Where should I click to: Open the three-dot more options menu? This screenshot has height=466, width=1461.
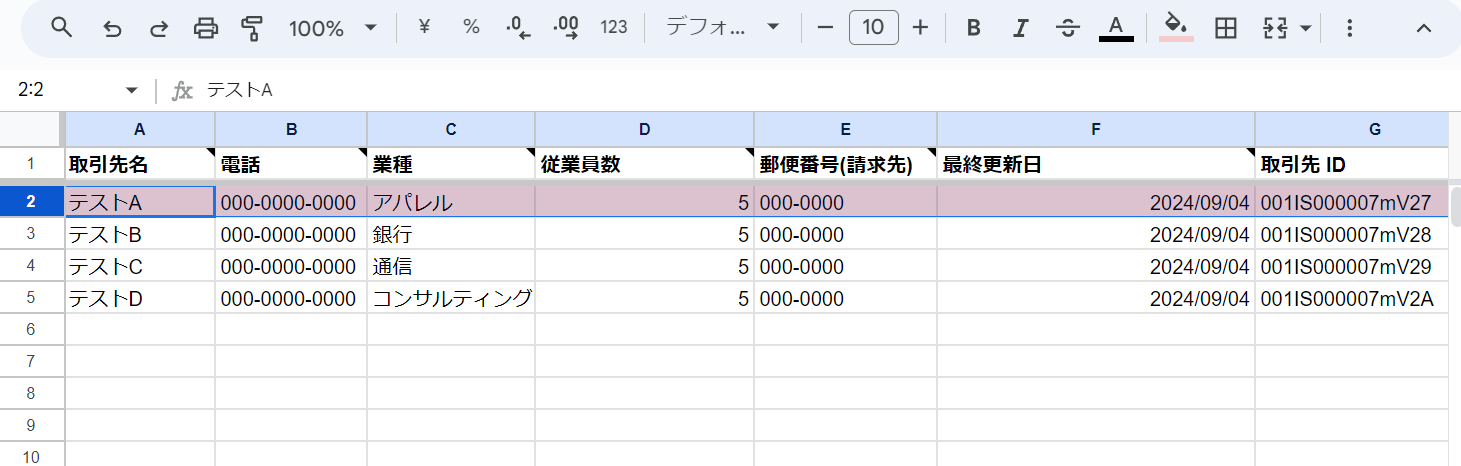1351,28
